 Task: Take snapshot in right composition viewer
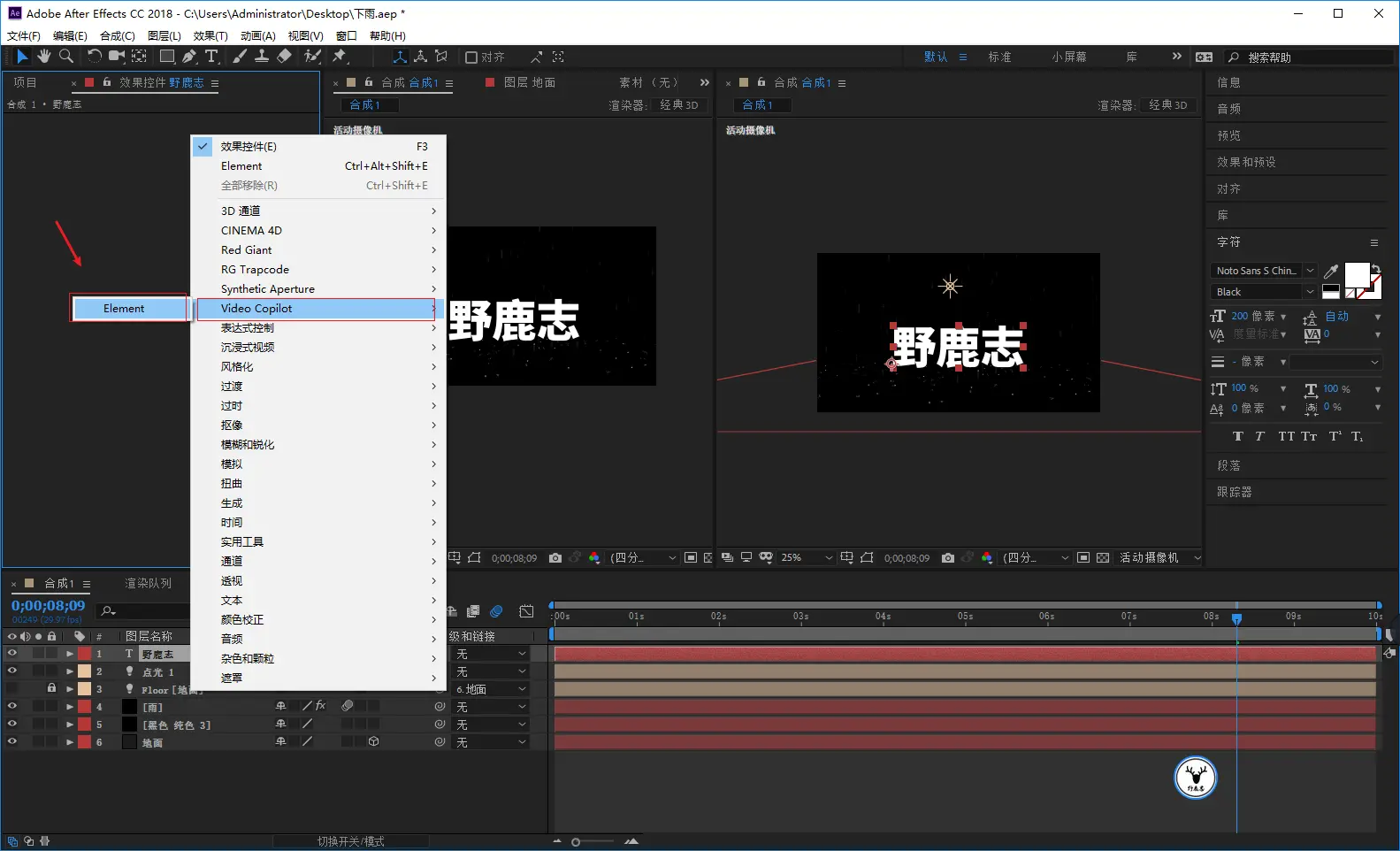[x=948, y=558]
